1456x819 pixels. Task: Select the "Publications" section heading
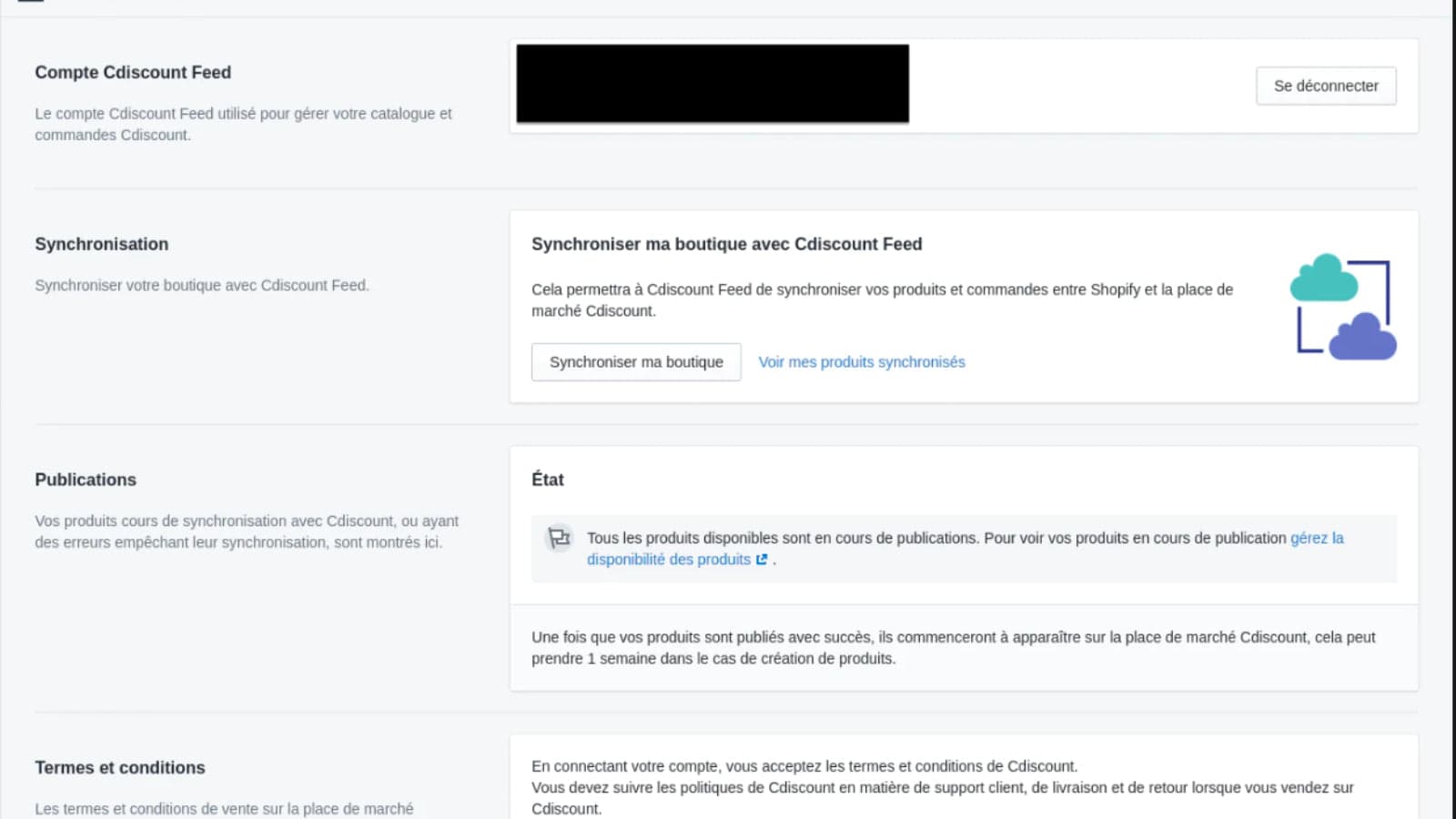coord(85,480)
